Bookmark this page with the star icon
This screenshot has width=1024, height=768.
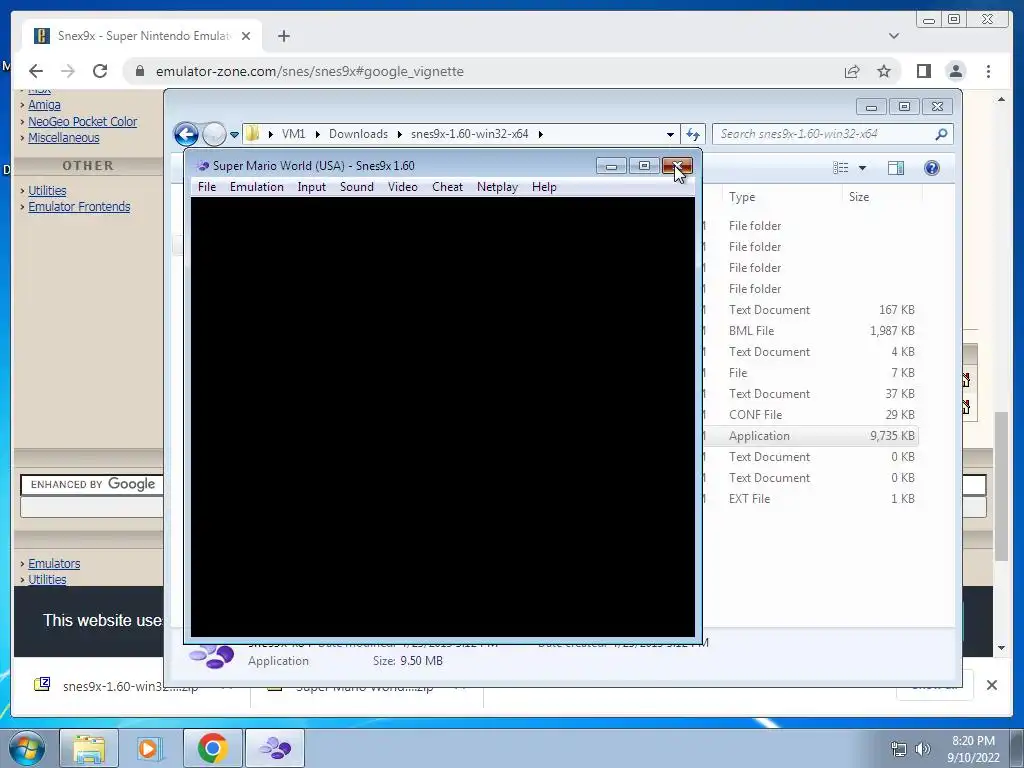click(x=884, y=71)
